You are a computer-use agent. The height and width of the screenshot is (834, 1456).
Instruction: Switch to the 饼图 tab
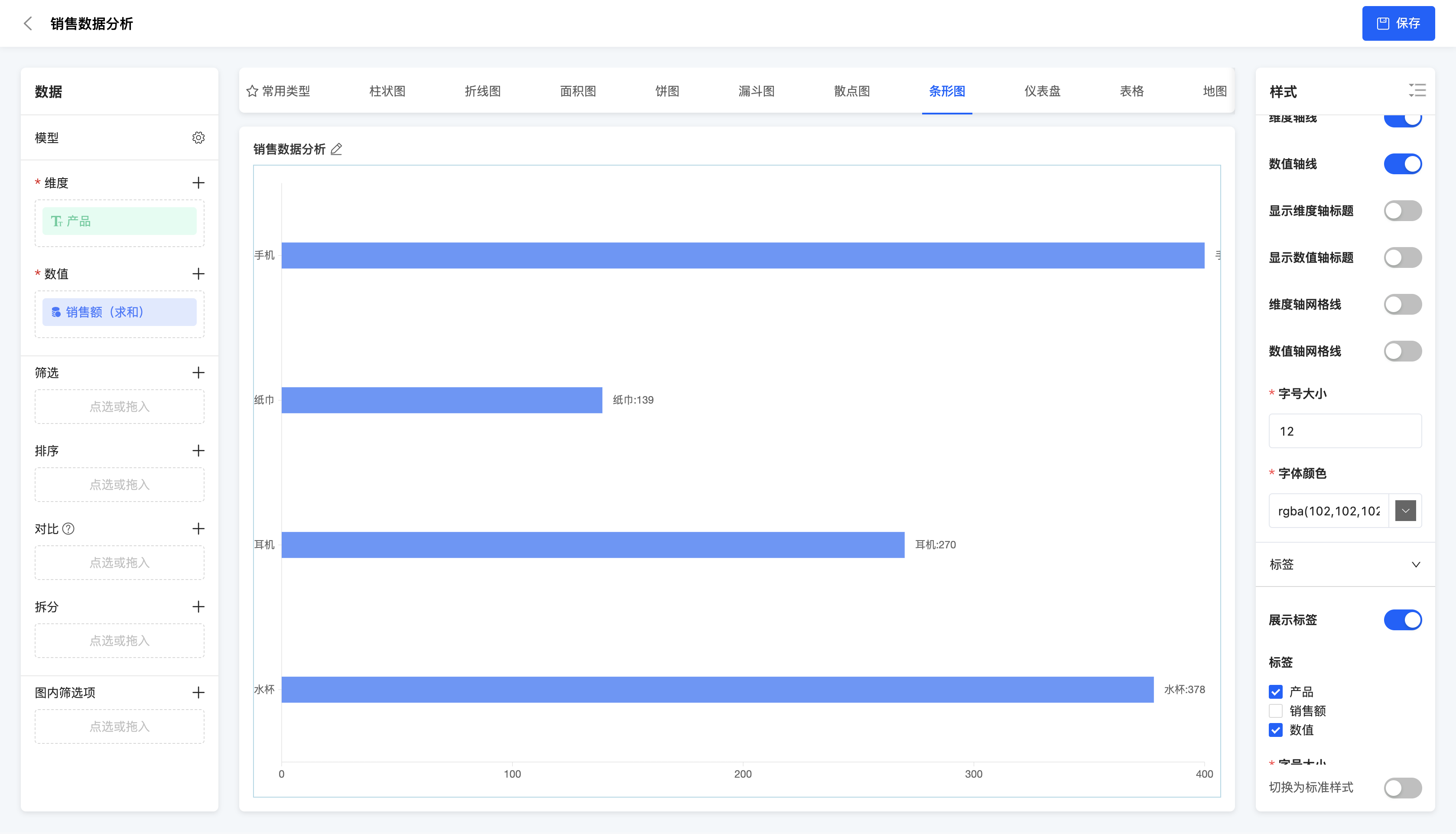(667, 91)
